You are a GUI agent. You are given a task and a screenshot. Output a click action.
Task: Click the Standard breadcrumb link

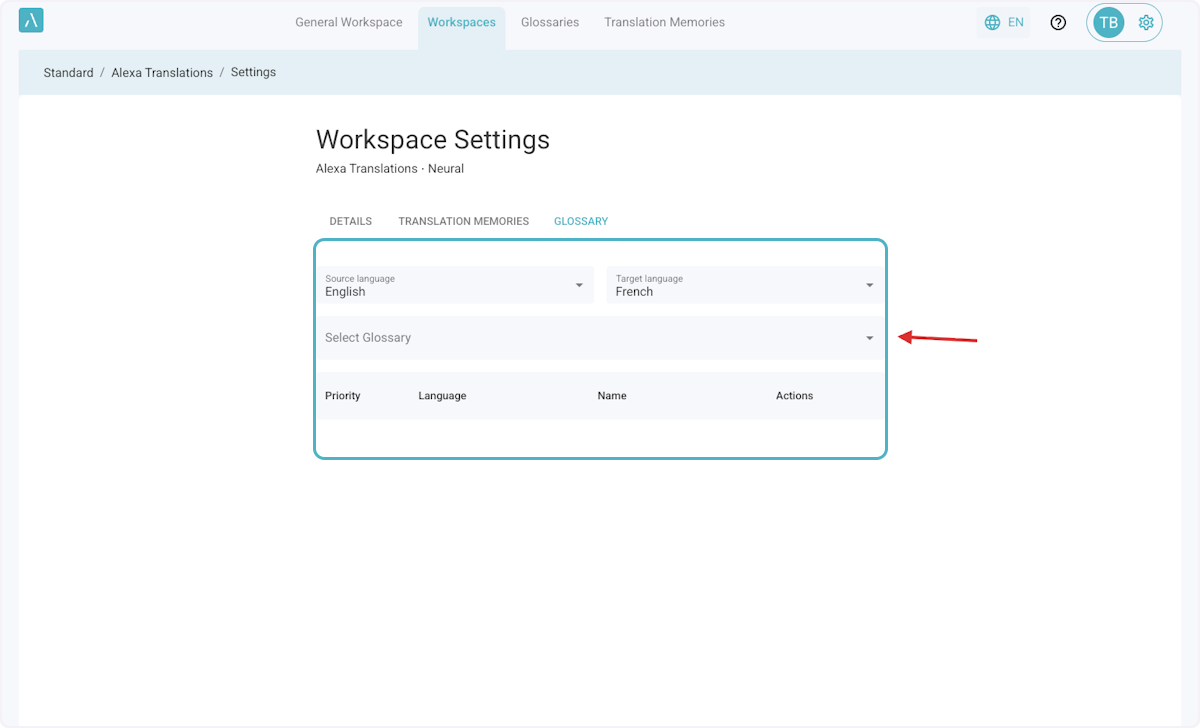(68, 72)
